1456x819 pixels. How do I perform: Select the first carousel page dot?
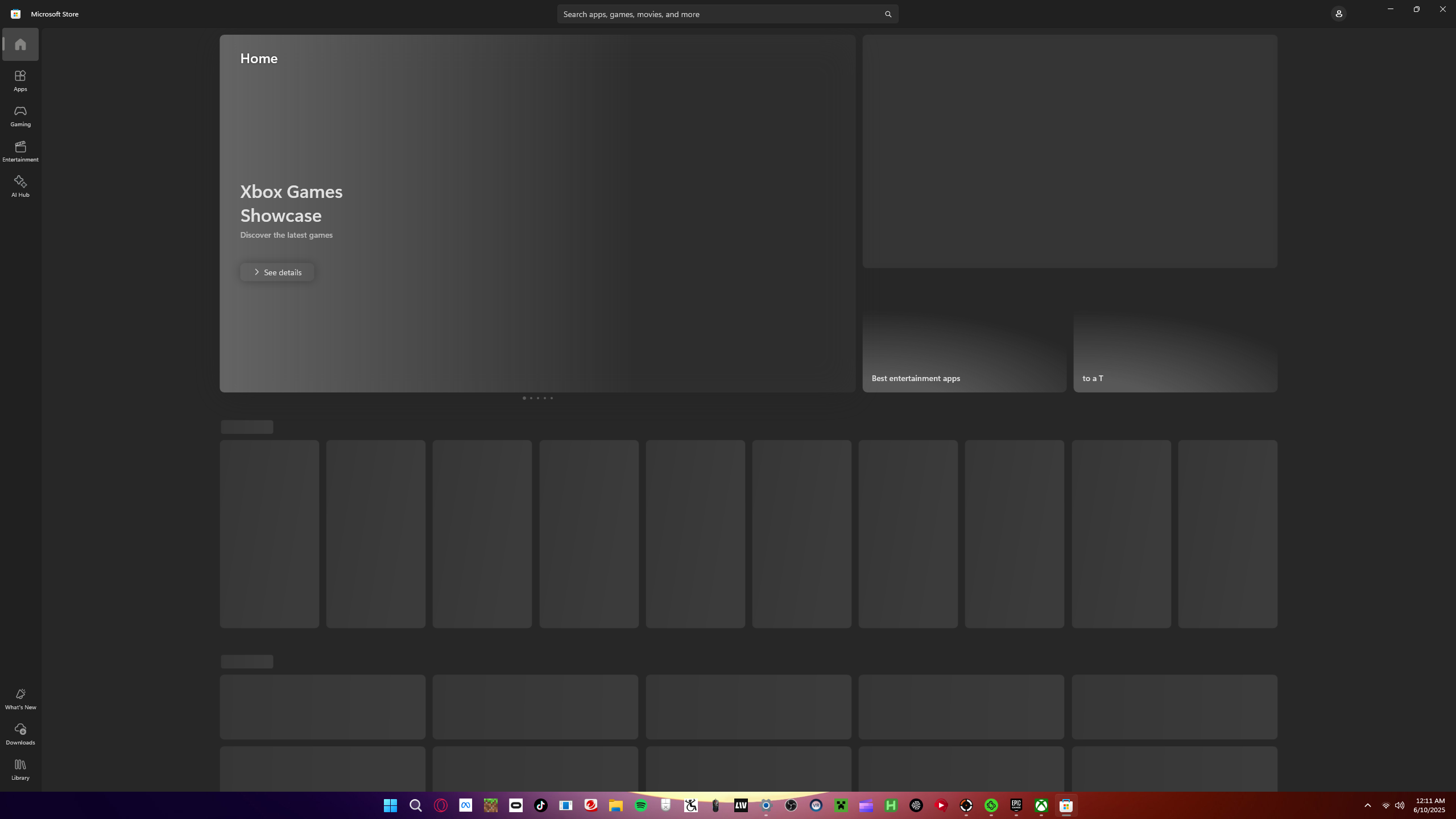tap(524, 398)
